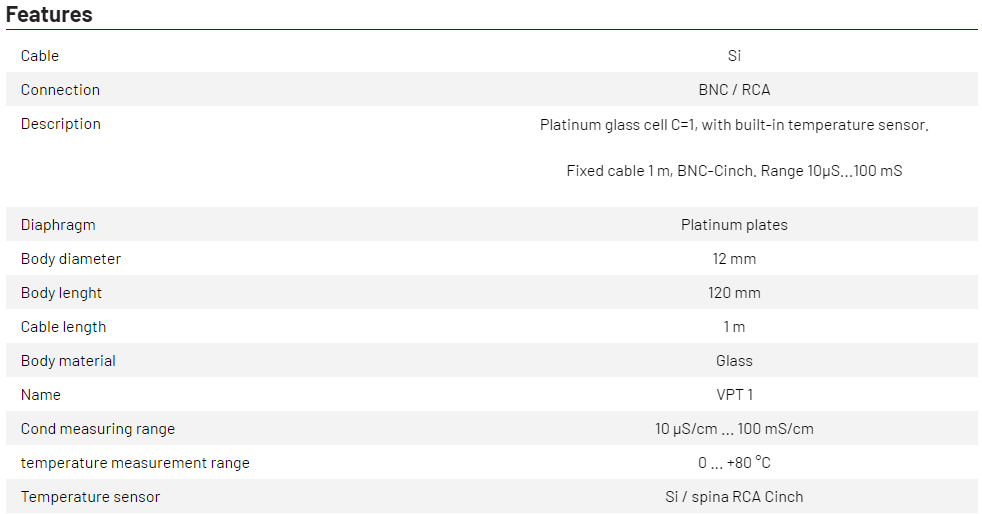Screen dimensions: 982x514
Task: Click the Diaphragm row label
Action: tap(58, 225)
